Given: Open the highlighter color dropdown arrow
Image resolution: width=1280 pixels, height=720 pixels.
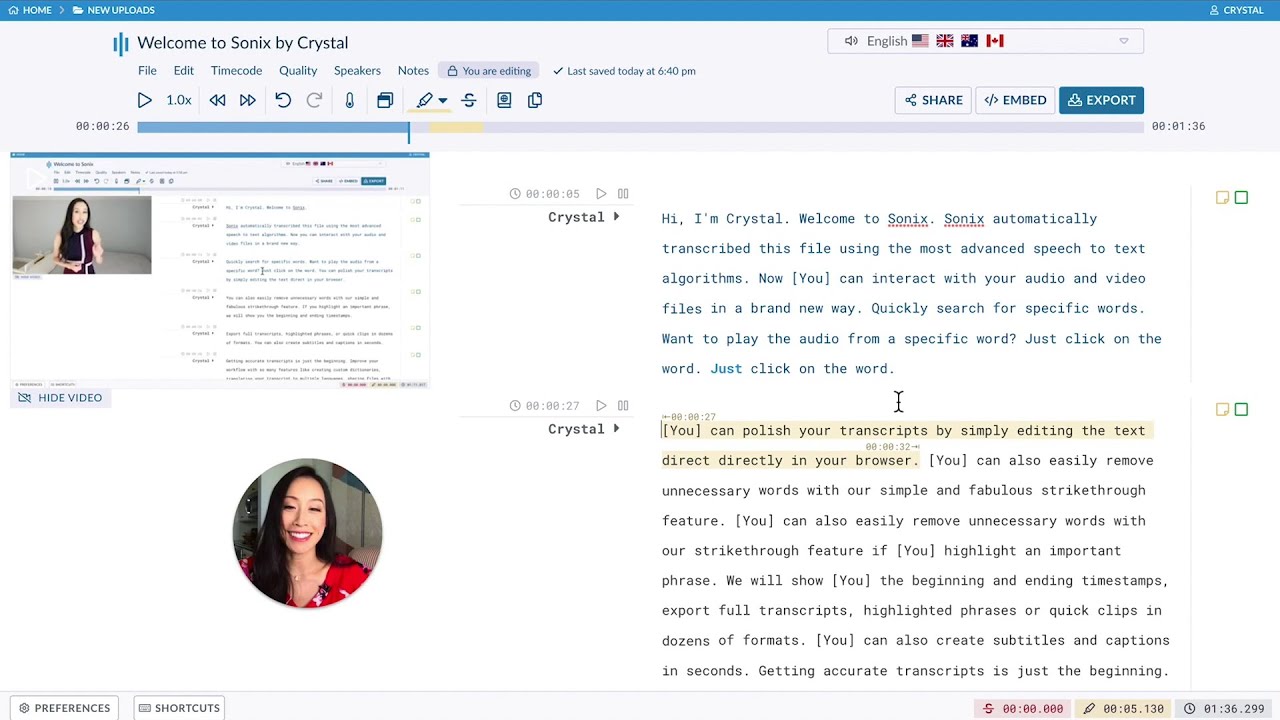Looking at the screenshot, I should (x=443, y=101).
